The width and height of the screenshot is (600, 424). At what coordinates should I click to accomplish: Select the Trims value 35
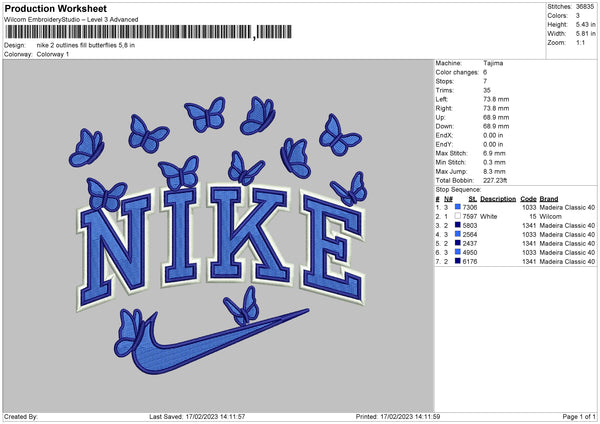[x=487, y=90]
